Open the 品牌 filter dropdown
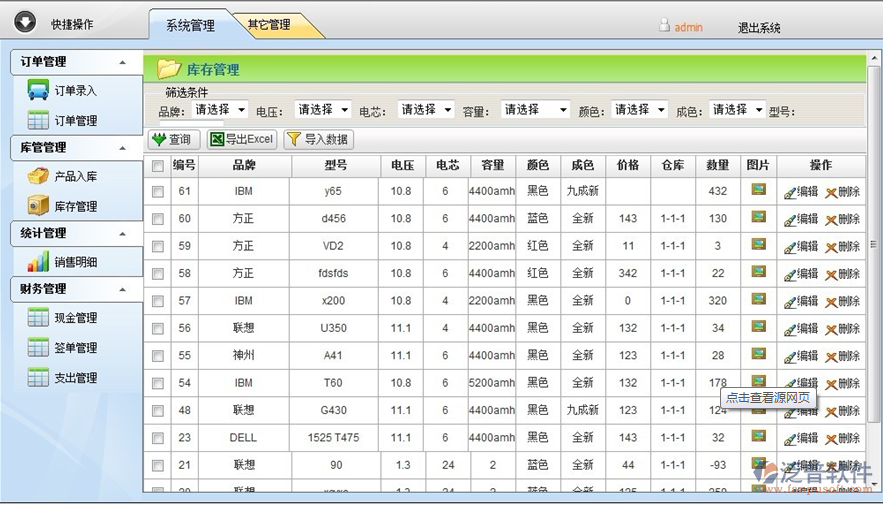Viewport: 883px width, 505px height. click(x=220, y=110)
